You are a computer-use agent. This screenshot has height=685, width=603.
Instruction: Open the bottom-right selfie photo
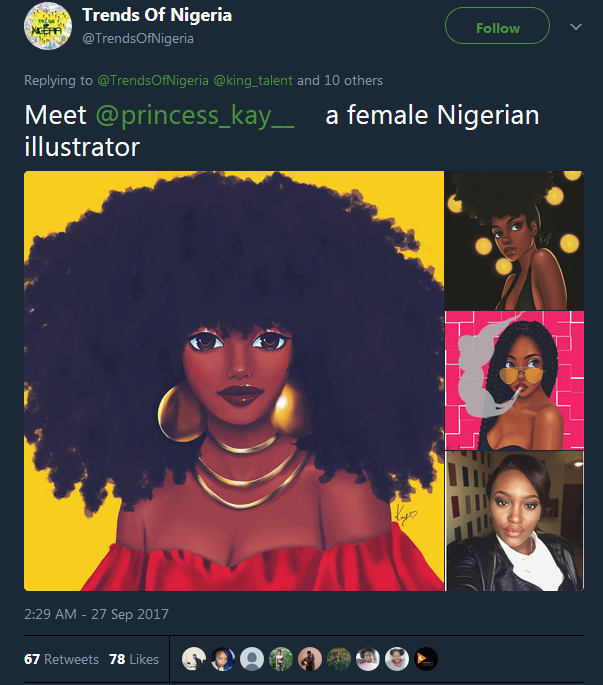[x=514, y=520]
